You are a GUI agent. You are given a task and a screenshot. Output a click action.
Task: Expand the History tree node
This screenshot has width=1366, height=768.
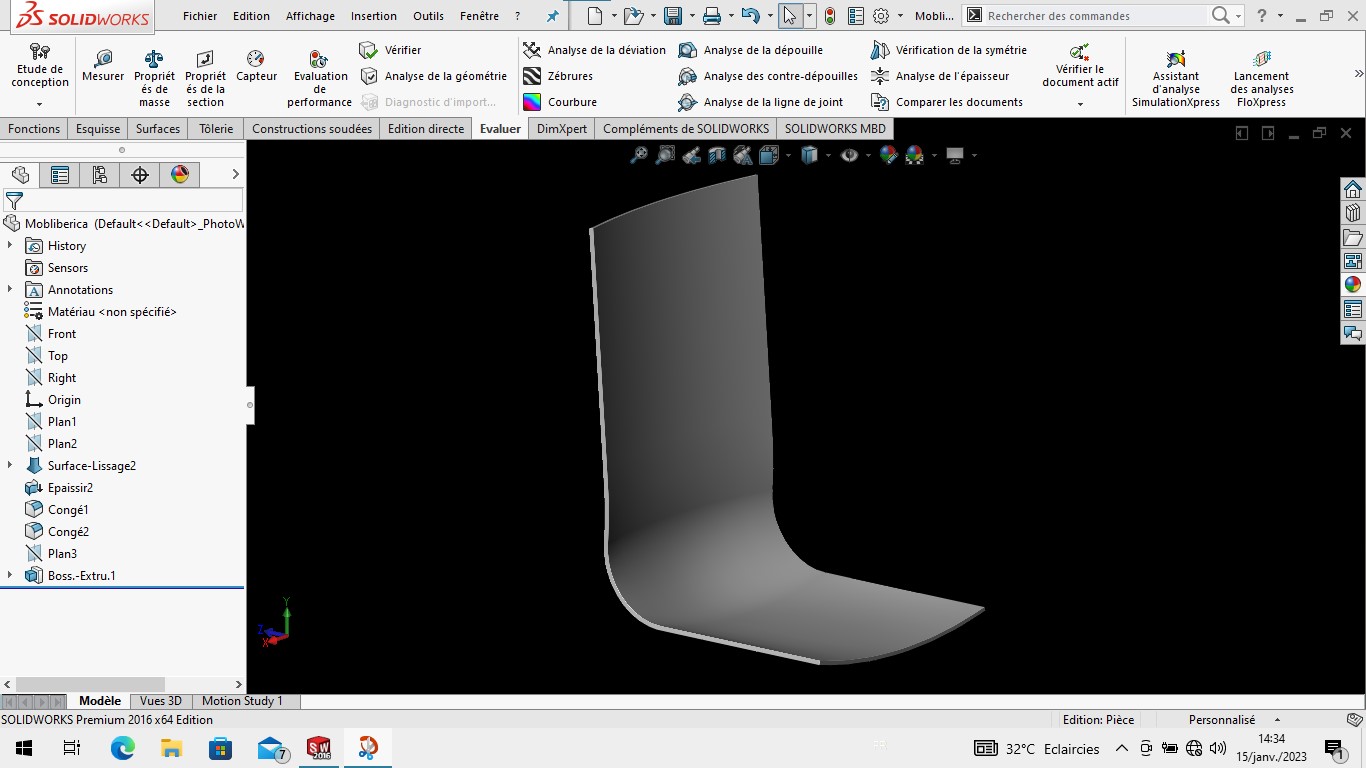pyautogui.click(x=10, y=245)
